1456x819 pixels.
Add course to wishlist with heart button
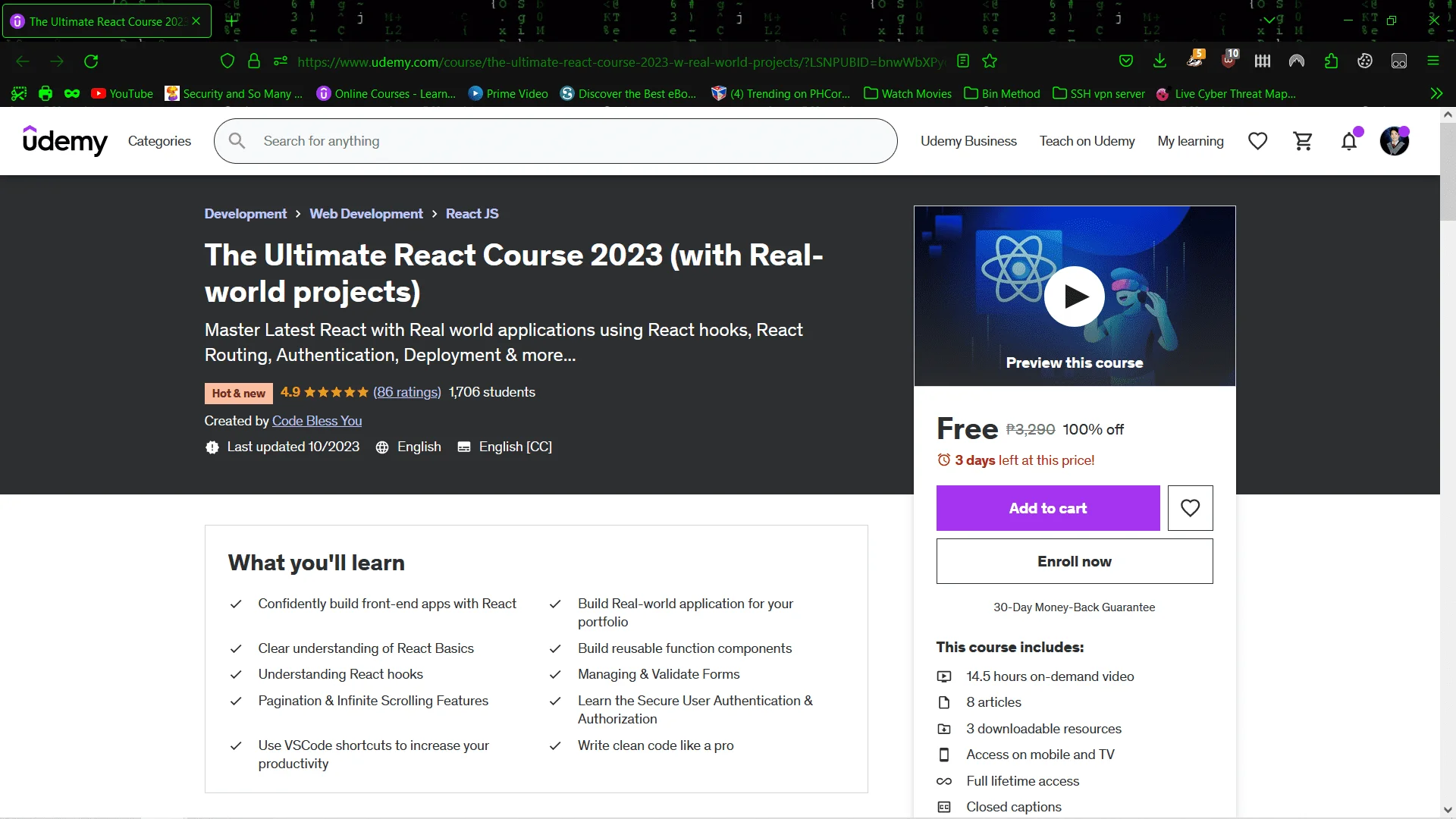(1190, 508)
